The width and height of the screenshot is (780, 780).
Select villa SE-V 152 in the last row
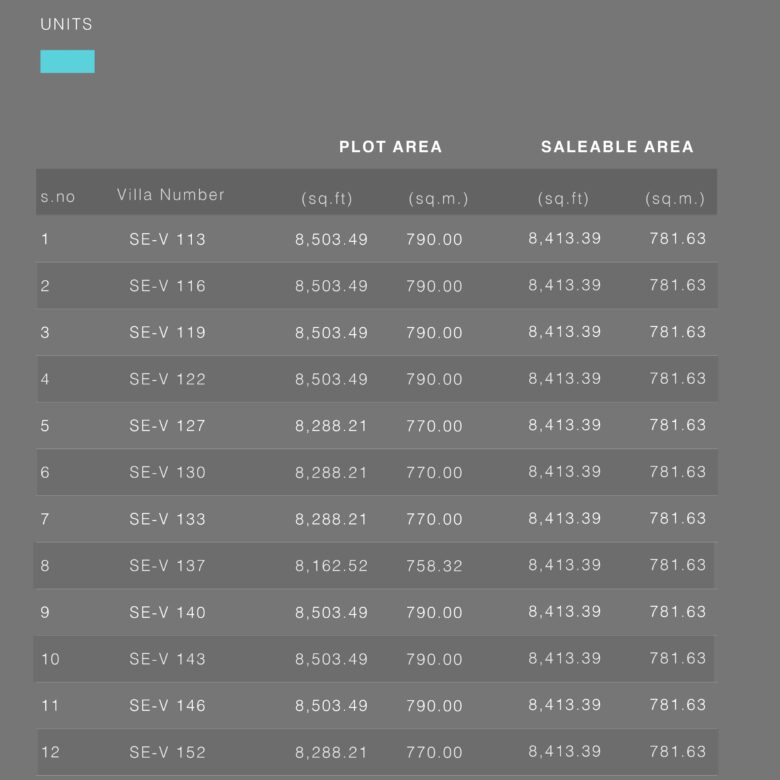167,752
